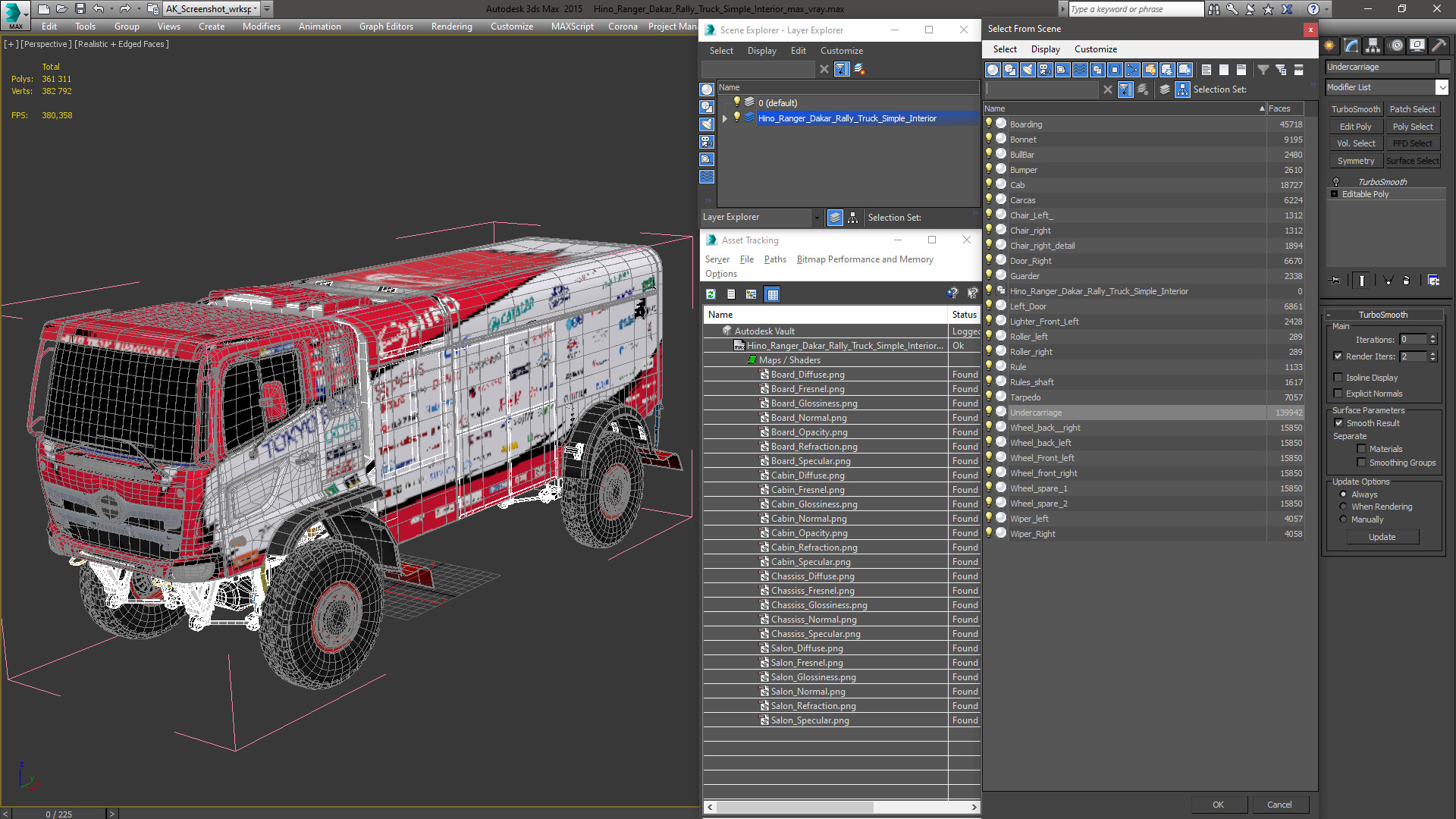This screenshot has width=1456, height=819.
Task: Expand Hino_Ranger layer in Scene Explorer
Action: 725,118
